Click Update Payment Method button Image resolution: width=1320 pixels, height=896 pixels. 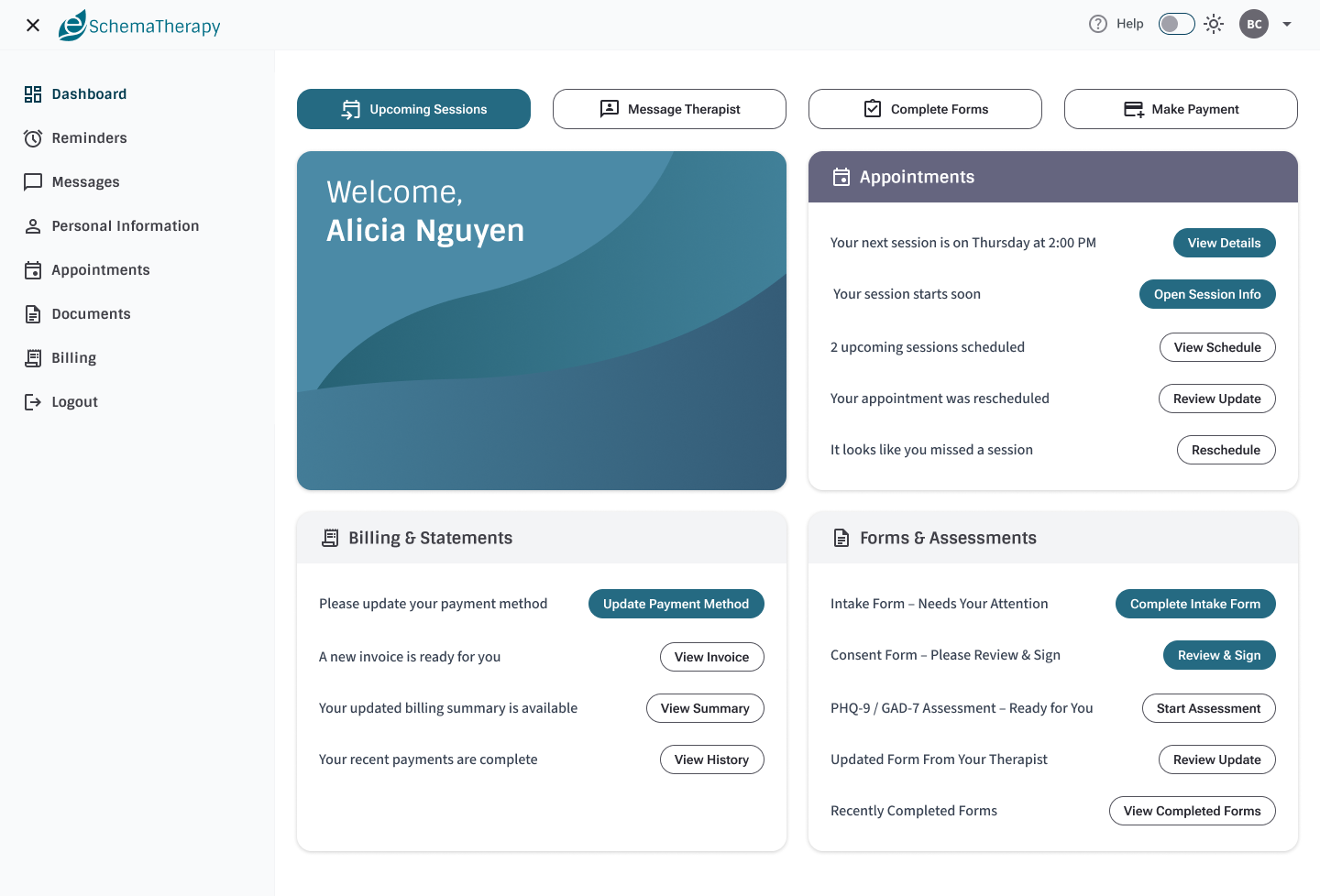click(x=676, y=604)
